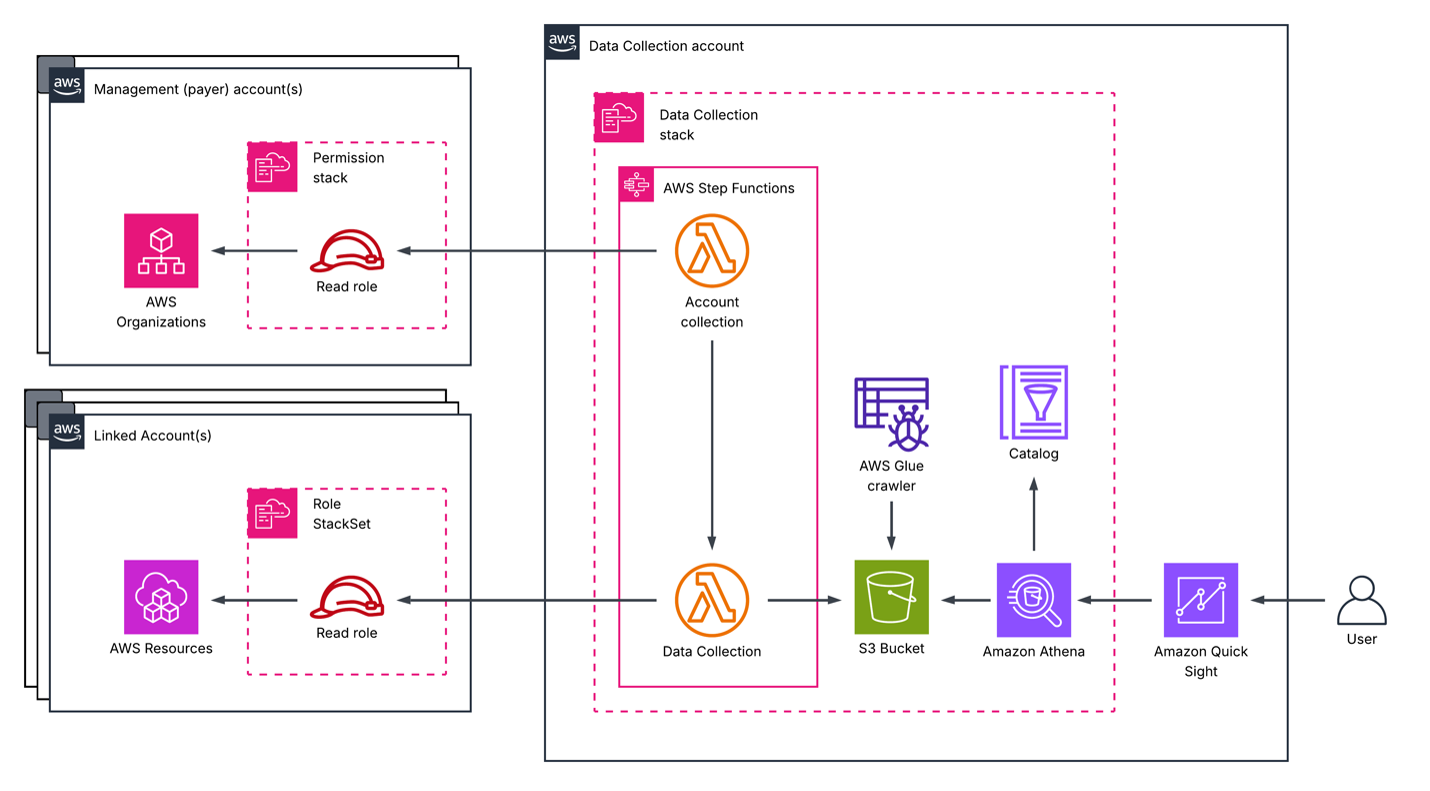Click the 'User' caption
Viewport: 1430px width, 791px height.
[x=1362, y=639]
